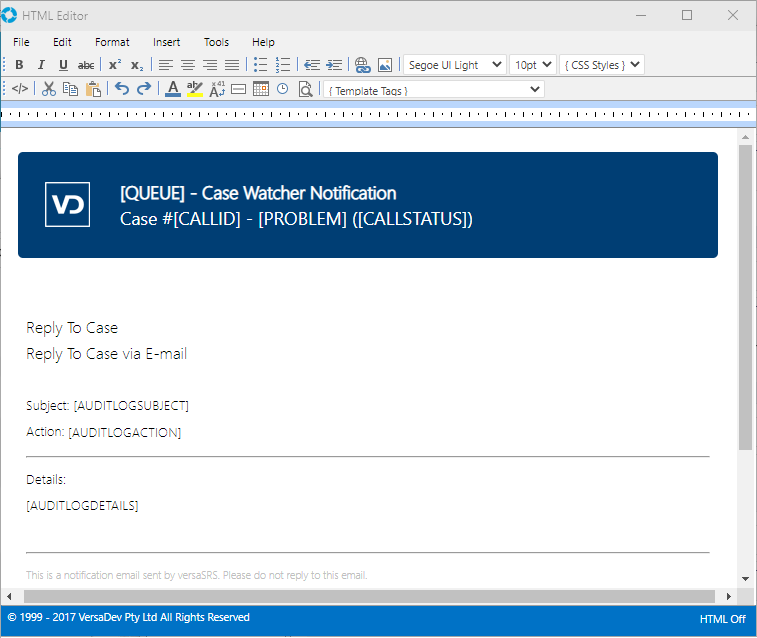Click the insert image icon
The image size is (757, 638).
pos(384,65)
